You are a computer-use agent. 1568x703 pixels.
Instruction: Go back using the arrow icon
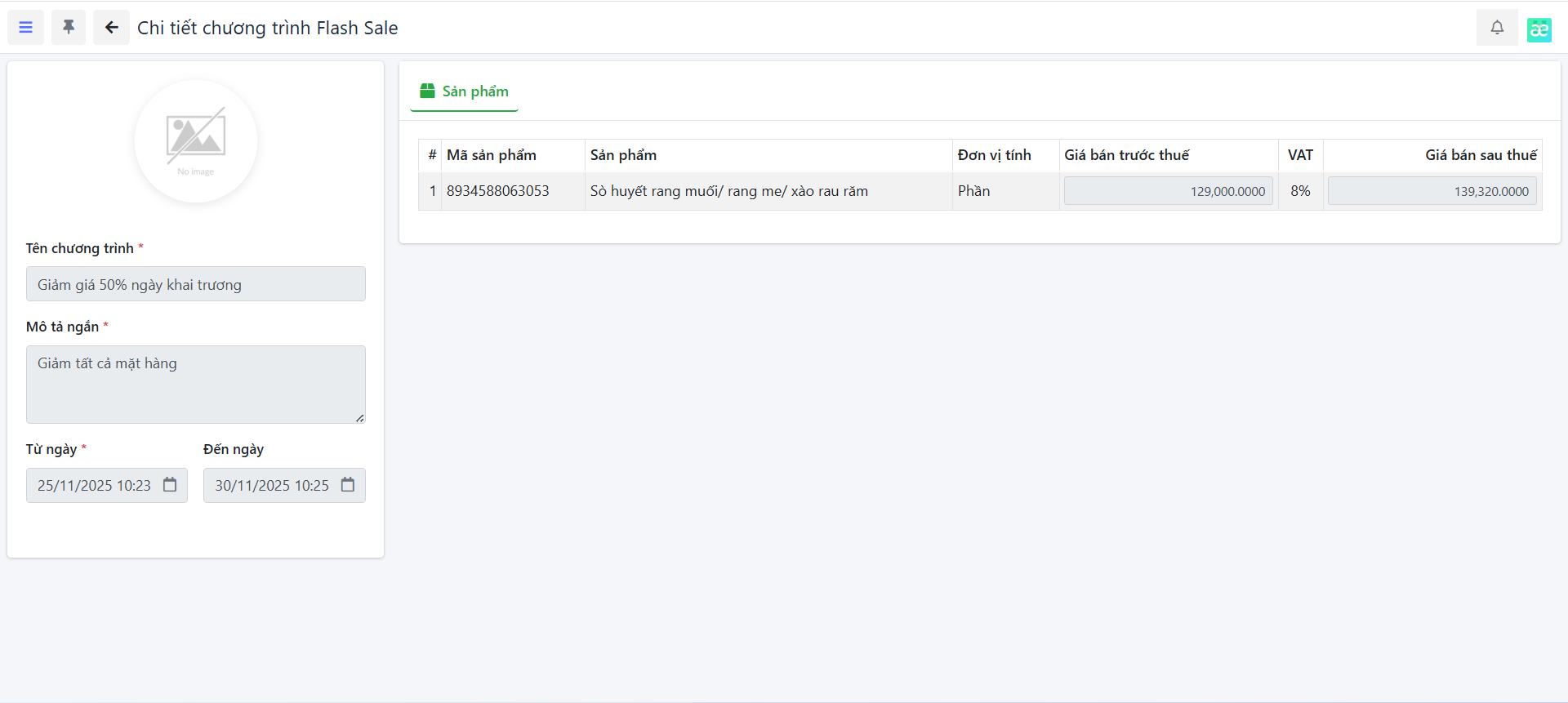click(111, 28)
